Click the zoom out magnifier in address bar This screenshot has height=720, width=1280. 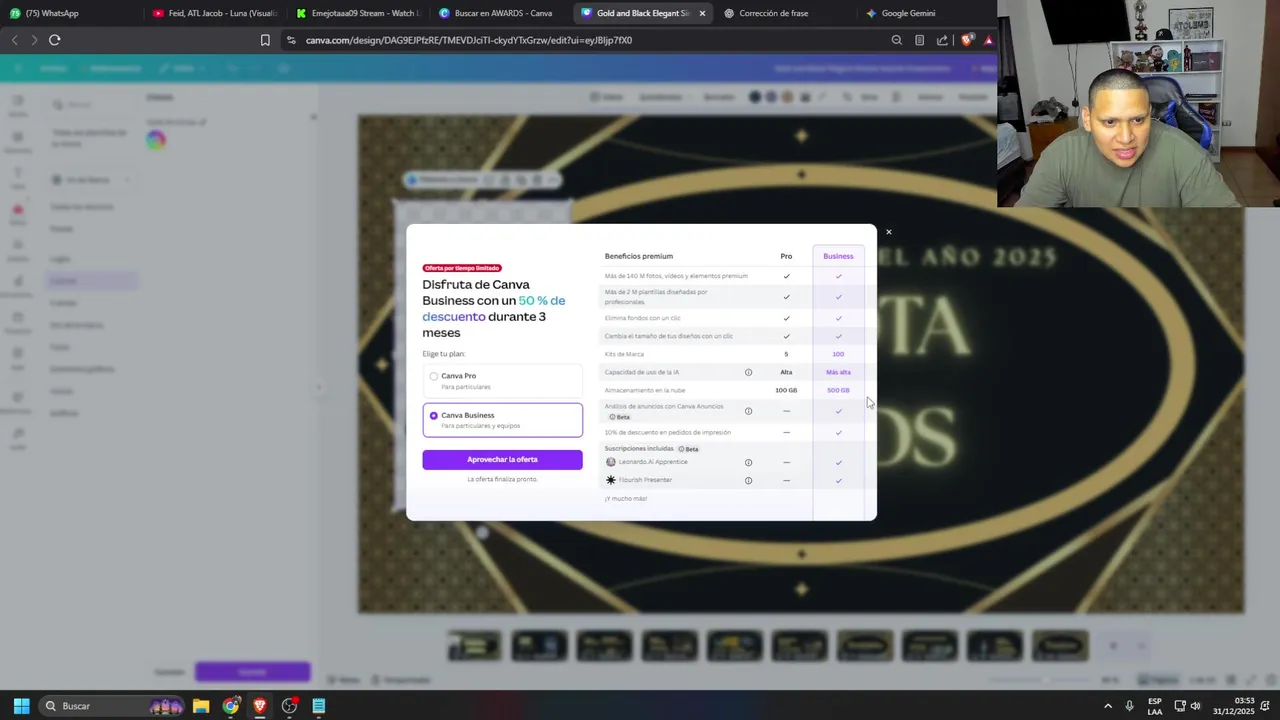(x=897, y=40)
